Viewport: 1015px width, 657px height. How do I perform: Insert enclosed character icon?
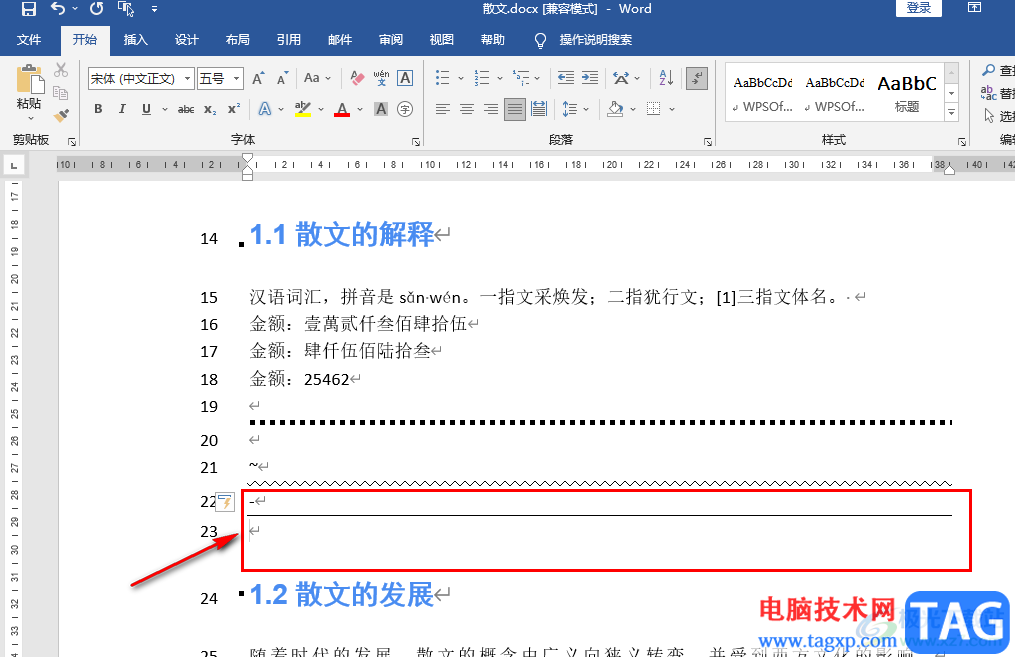[x=405, y=109]
